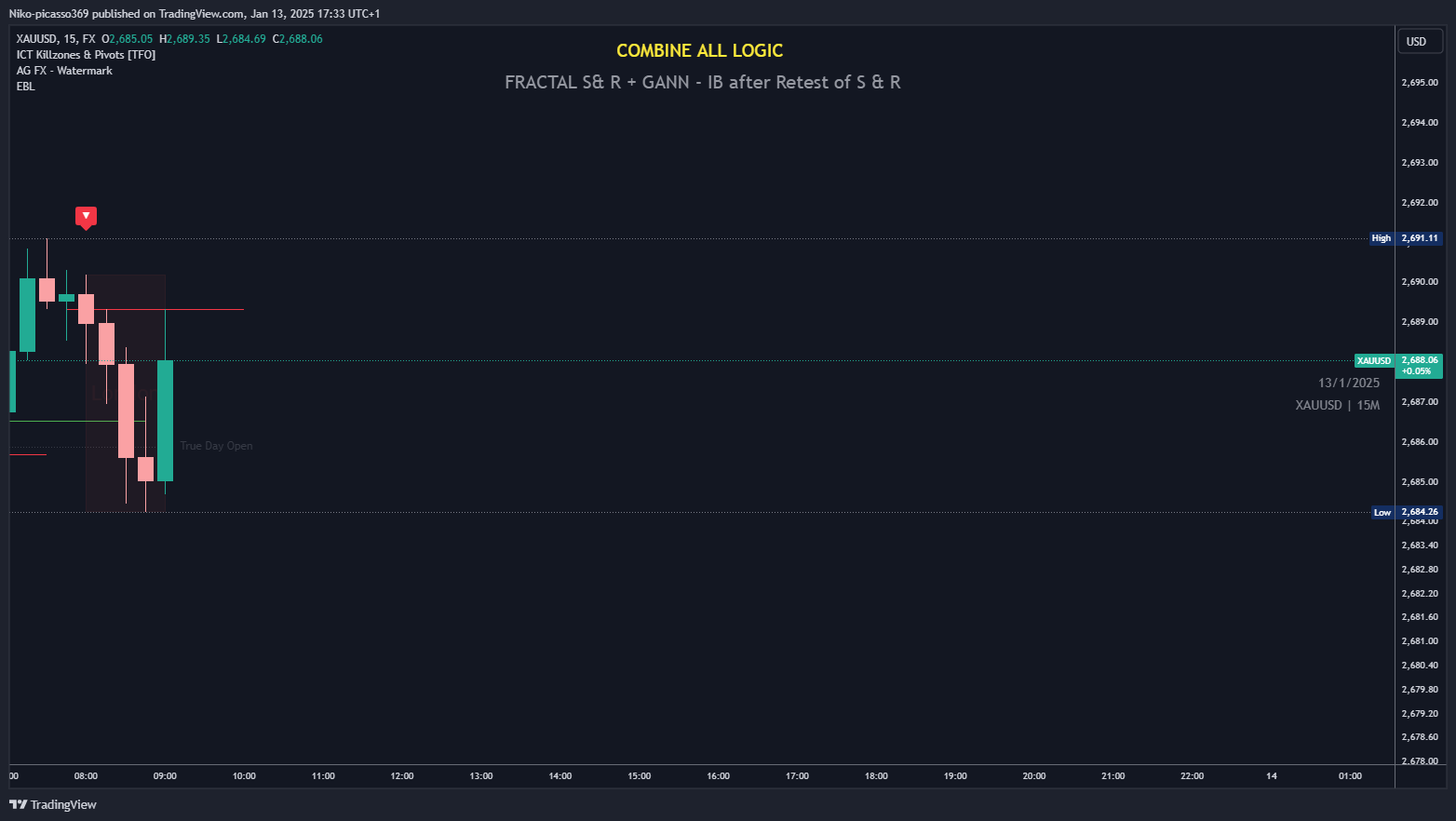Click the 17:00 time axis label
Image resolution: width=1456 pixels, height=821 pixels.
point(798,776)
